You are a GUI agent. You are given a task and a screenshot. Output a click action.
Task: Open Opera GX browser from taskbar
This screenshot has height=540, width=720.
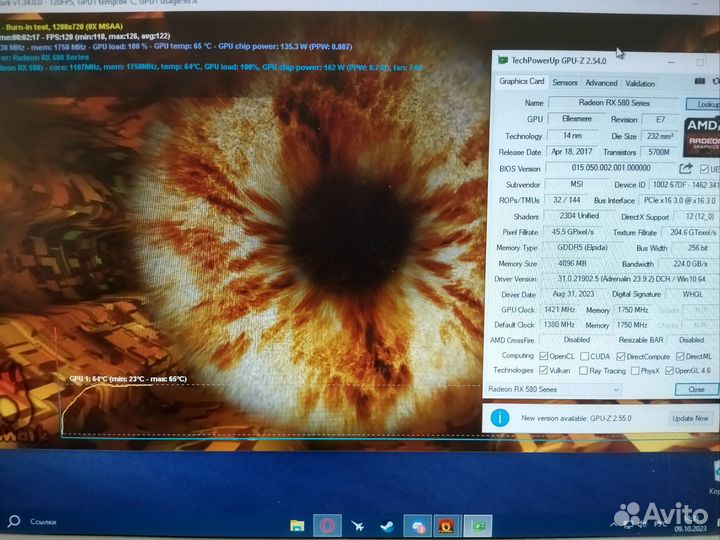(326, 524)
